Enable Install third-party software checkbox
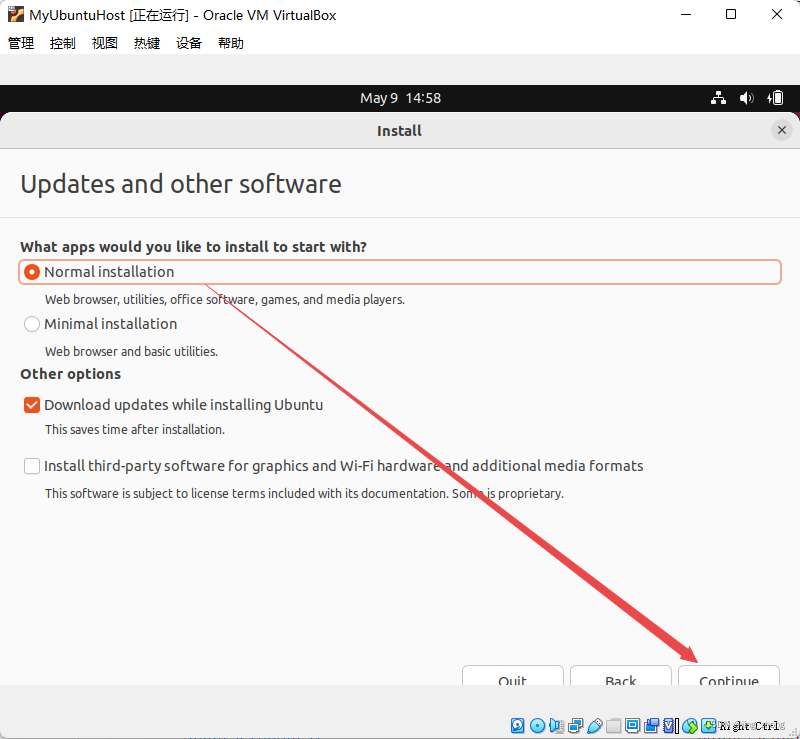Screen dimensions: 800x739 [x=32, y=466]
